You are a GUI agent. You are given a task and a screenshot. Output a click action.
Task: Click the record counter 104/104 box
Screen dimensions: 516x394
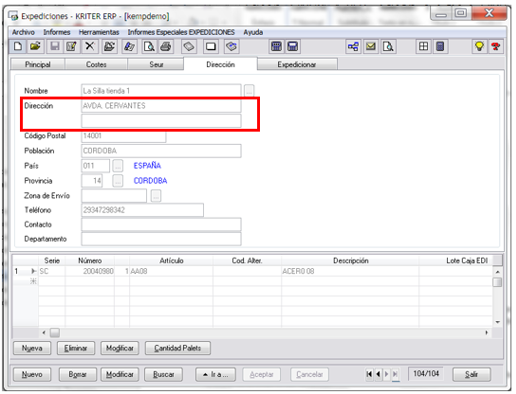(x=426, y=374)
